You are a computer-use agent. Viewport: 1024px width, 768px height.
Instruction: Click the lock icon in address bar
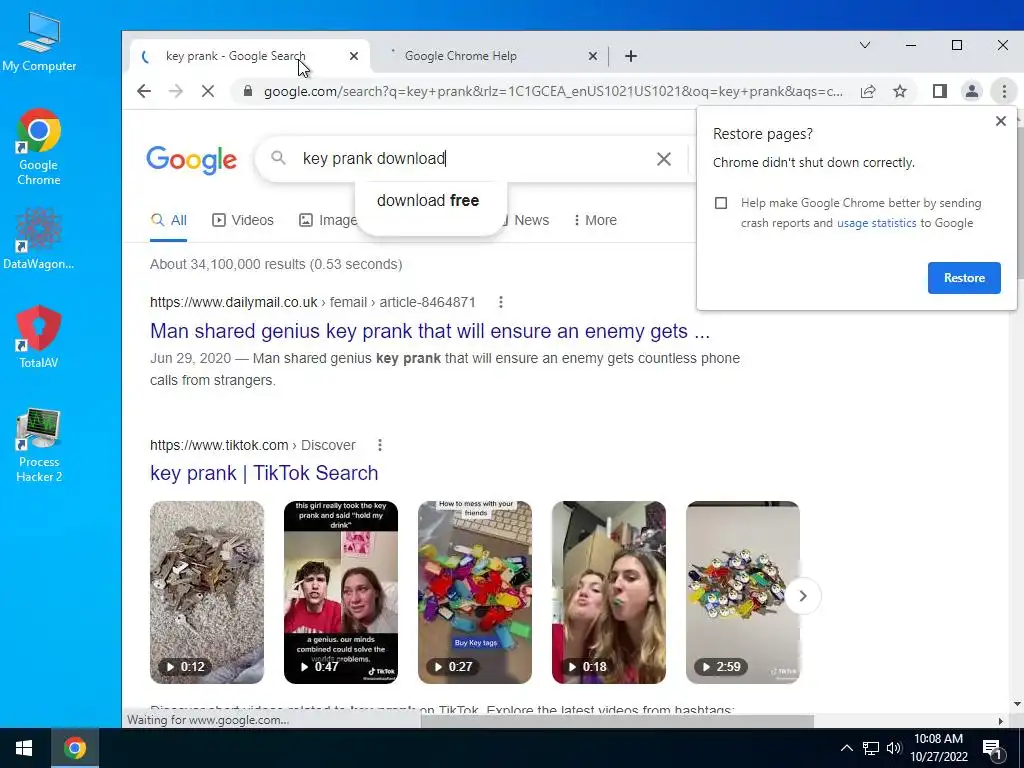[248, 91]
